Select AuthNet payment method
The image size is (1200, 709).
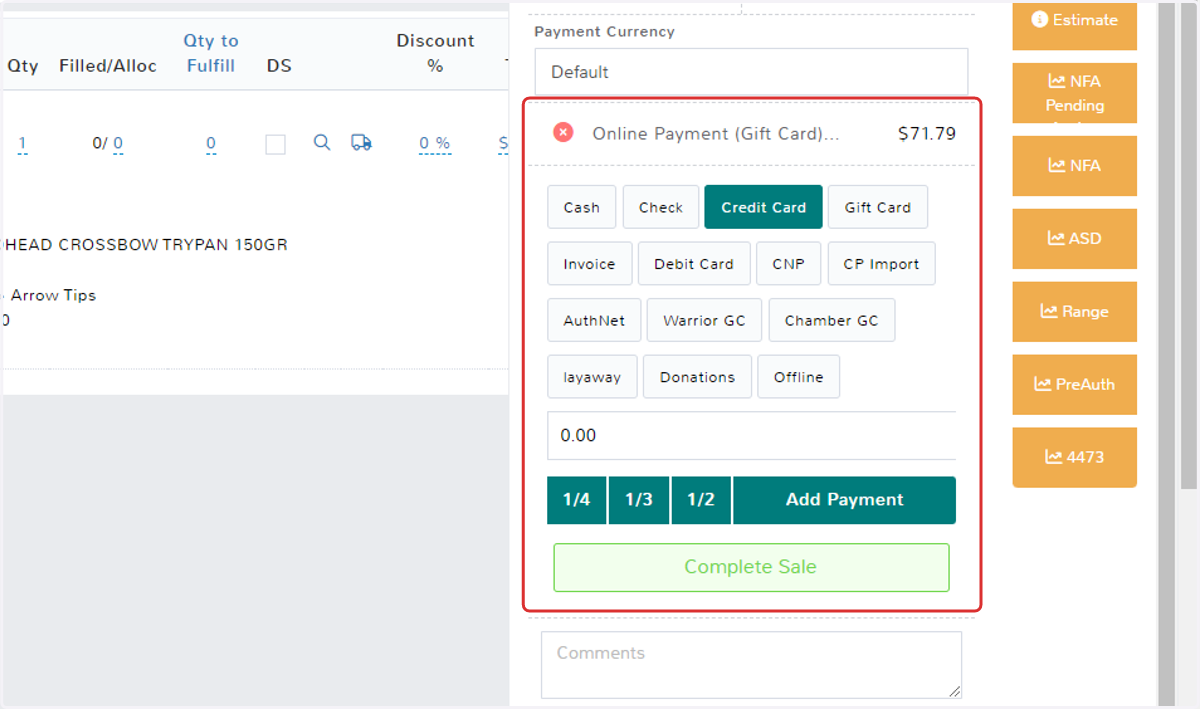594,320
